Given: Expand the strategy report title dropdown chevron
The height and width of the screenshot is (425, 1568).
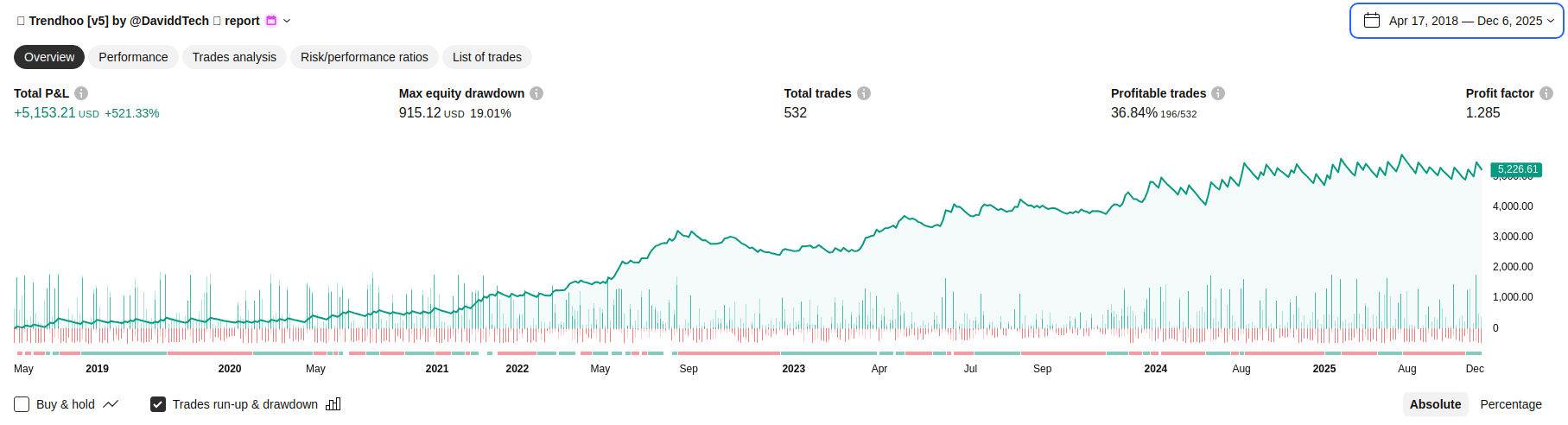Looking at the screenshot, I should (x=288, y=21).
